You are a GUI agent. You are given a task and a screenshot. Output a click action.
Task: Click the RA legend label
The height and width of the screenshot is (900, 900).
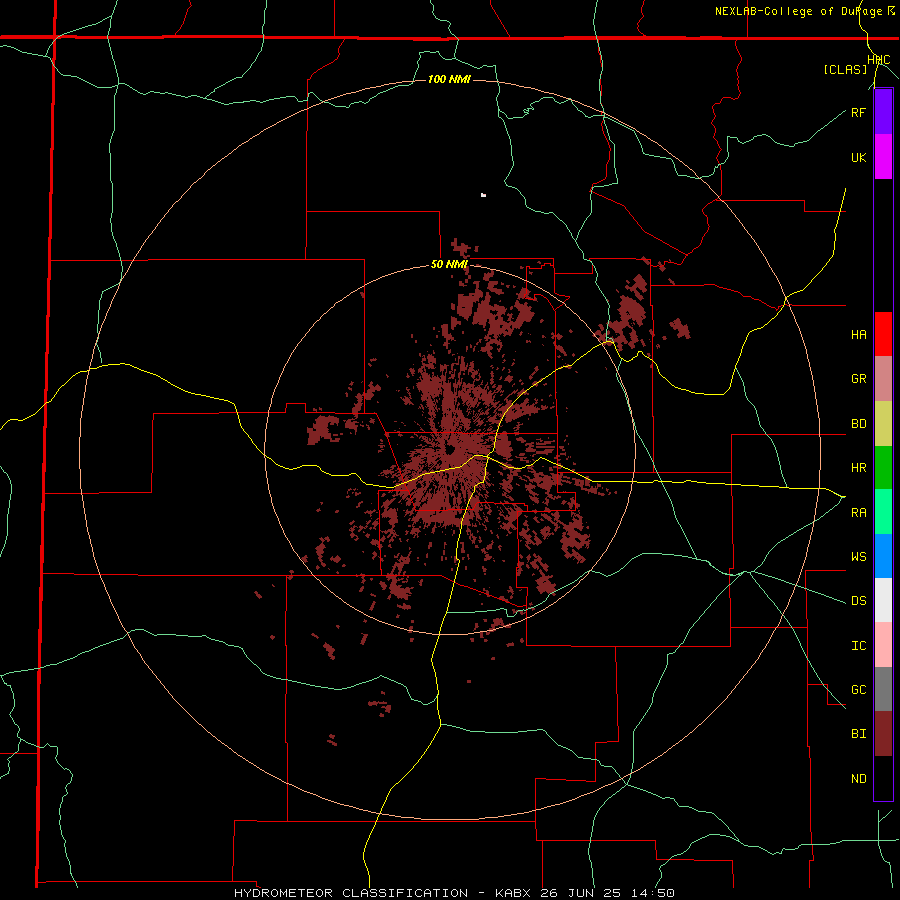point(858,513)
